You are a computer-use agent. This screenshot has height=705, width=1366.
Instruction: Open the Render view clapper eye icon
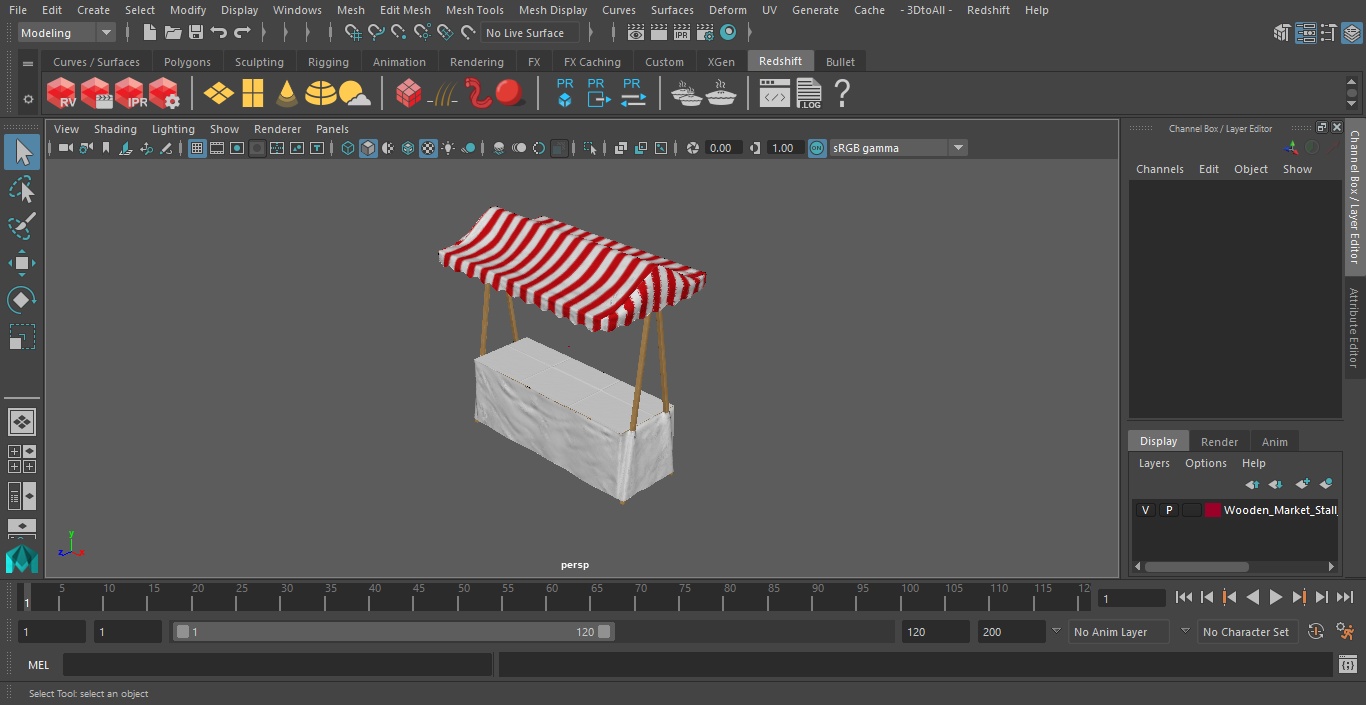point(635,33)
